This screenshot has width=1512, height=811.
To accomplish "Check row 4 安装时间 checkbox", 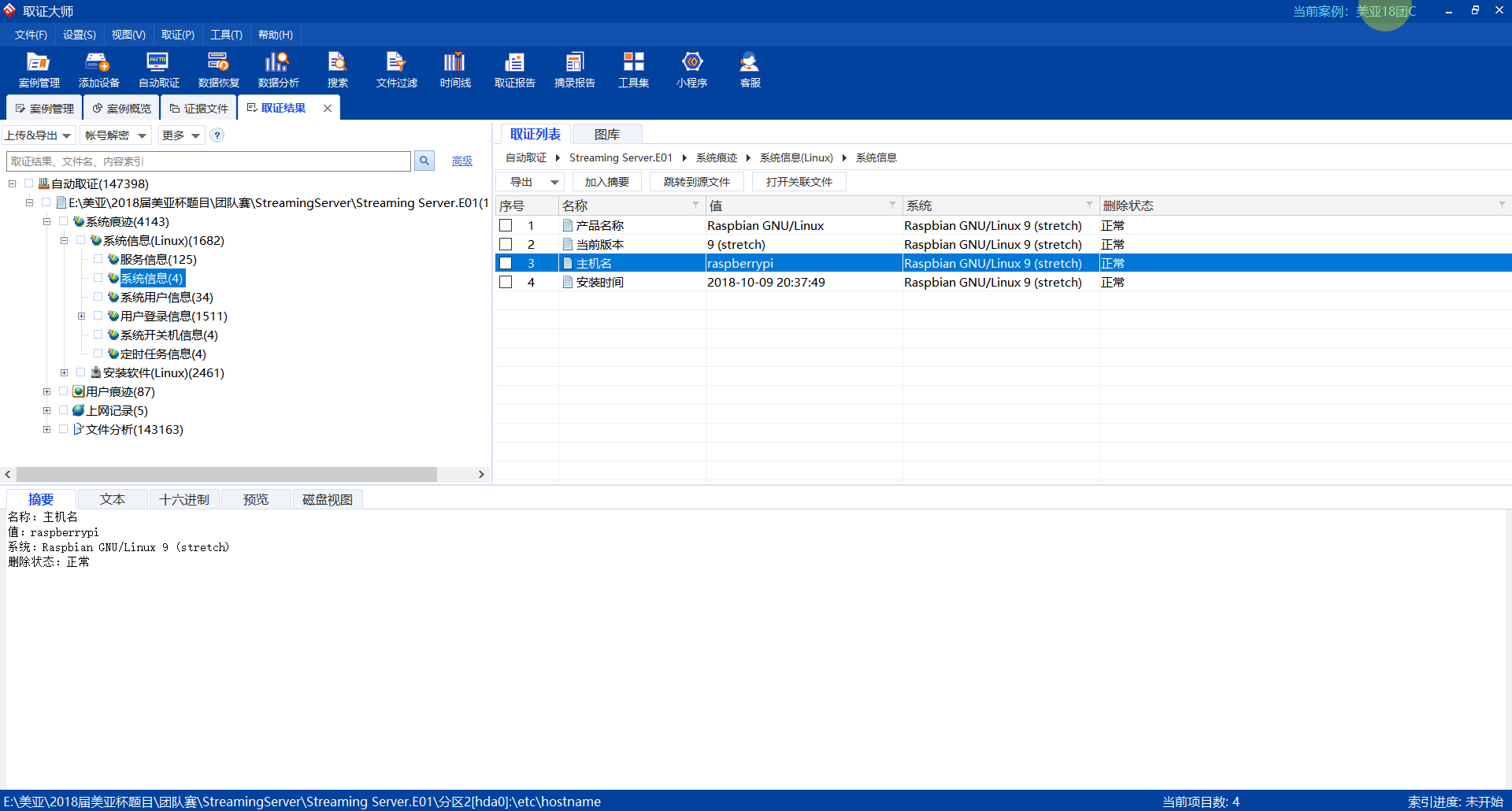I will (506, 282).
